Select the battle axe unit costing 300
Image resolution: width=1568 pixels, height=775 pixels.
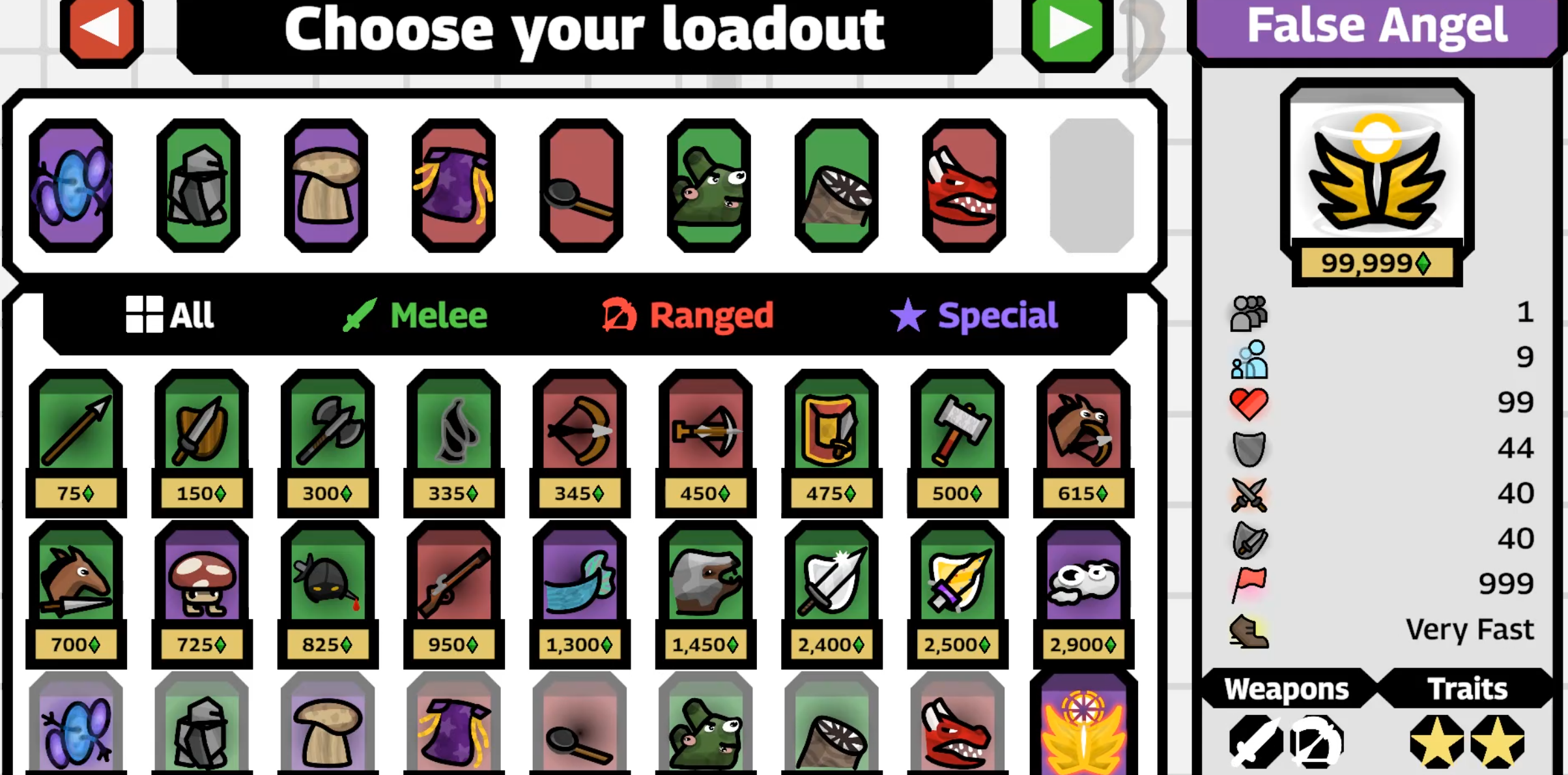(x=328, y=443)
